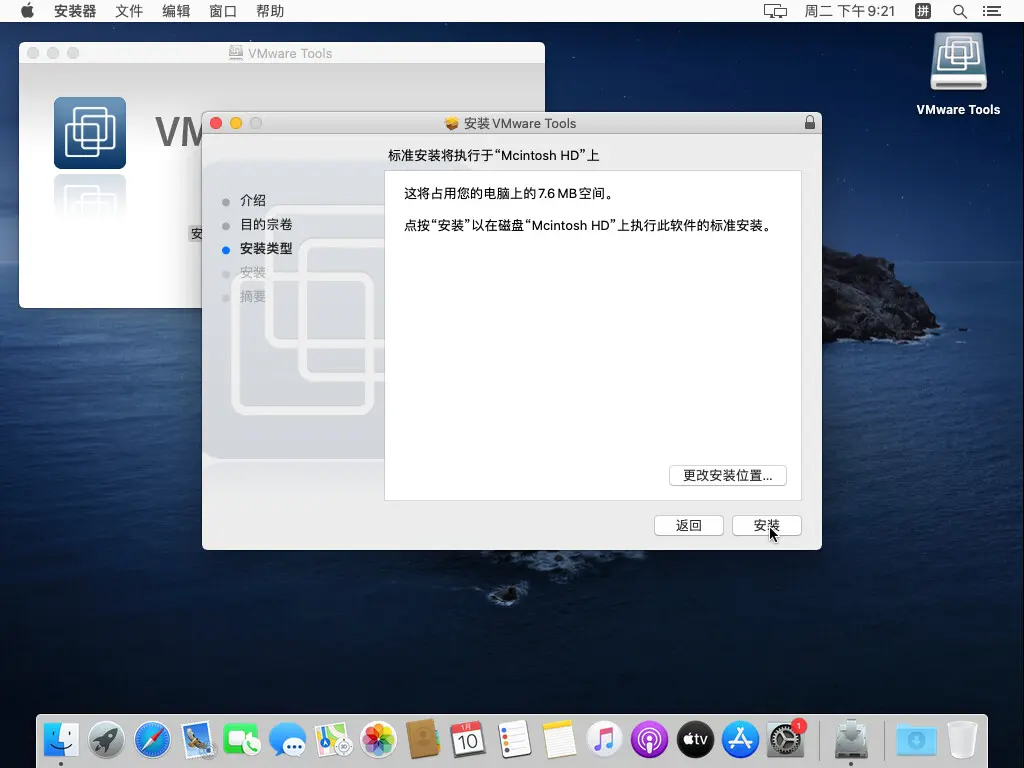Viewport: 1024px width, 768px height.
Task: Open Photos from the Dock
Action: (x=378, y=740)
